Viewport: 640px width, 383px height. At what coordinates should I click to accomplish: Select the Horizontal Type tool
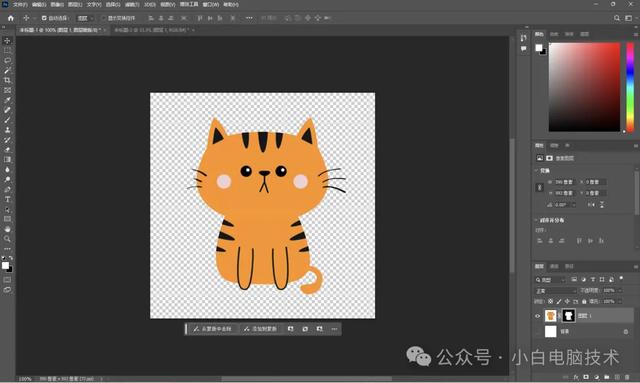[x=7, y=199]
